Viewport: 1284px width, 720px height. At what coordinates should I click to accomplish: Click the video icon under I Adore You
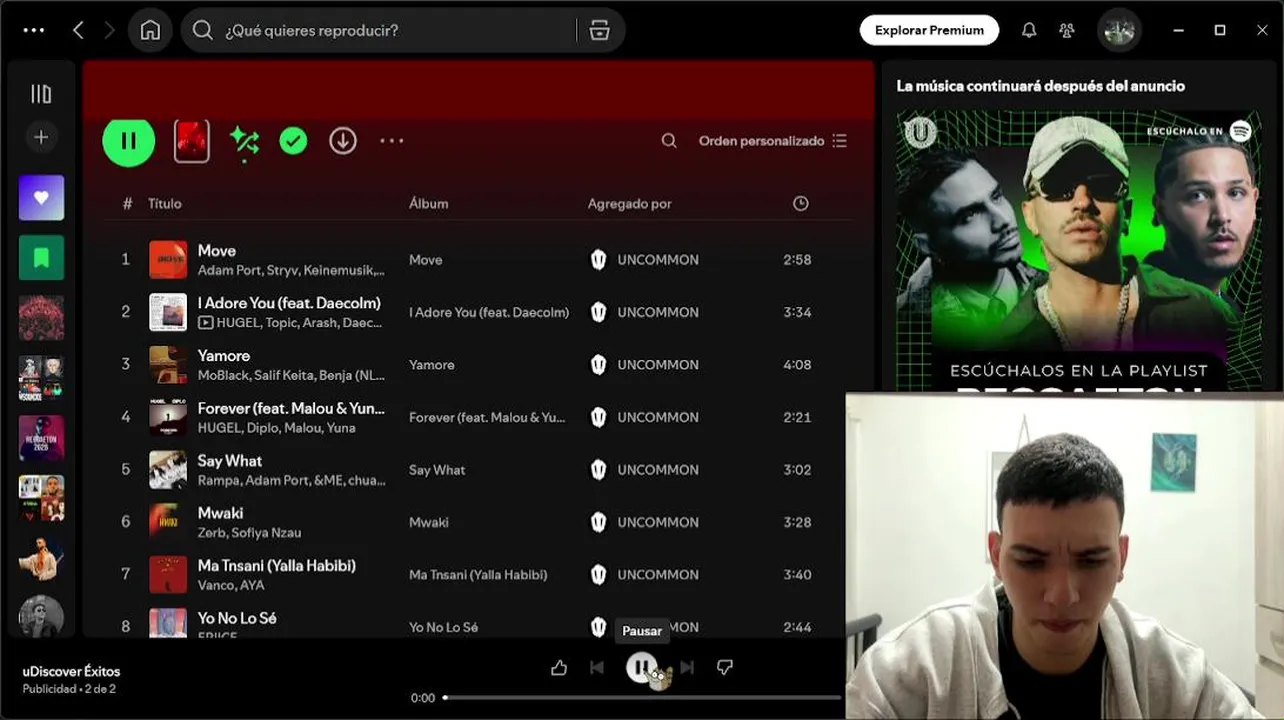(x=205, y=323)
